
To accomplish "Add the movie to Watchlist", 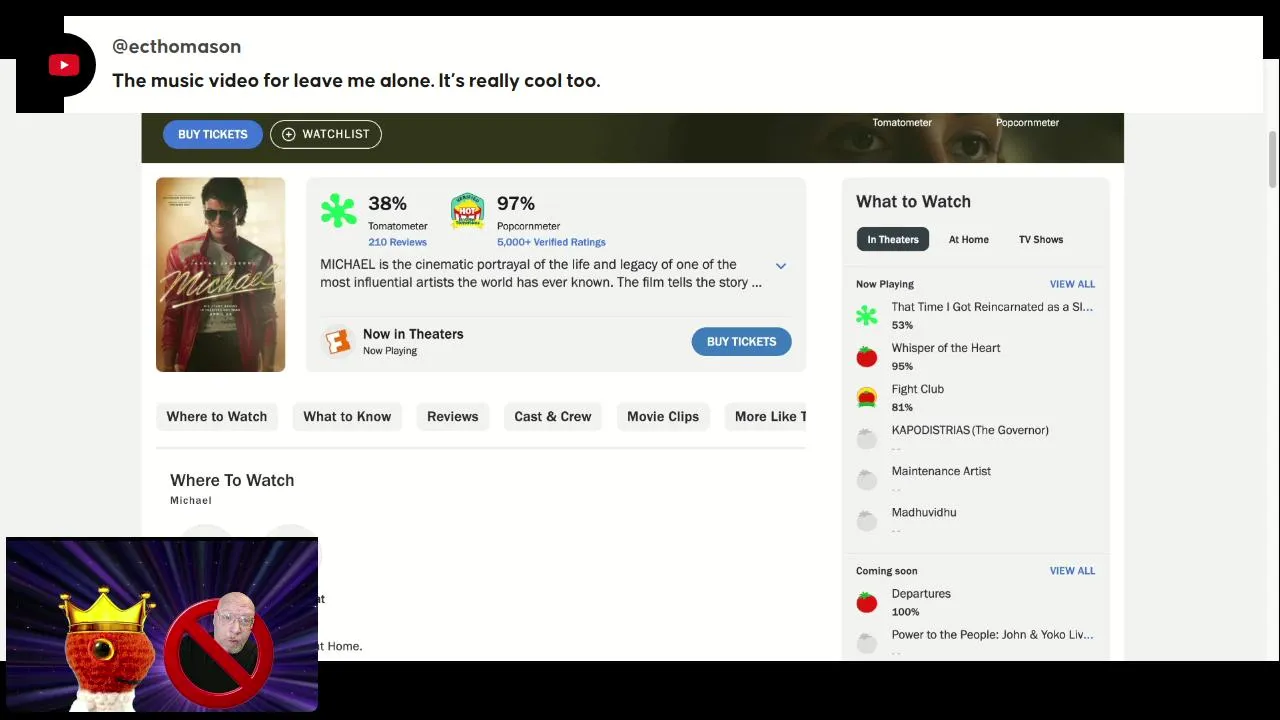I will [326, 134].
